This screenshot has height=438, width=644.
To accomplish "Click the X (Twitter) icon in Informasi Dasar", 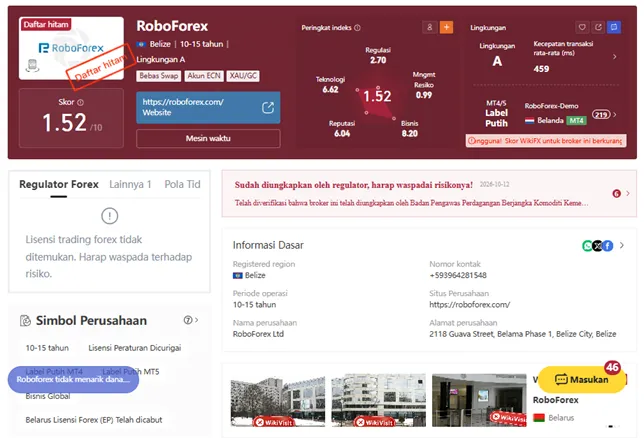I will coord(598,246).
